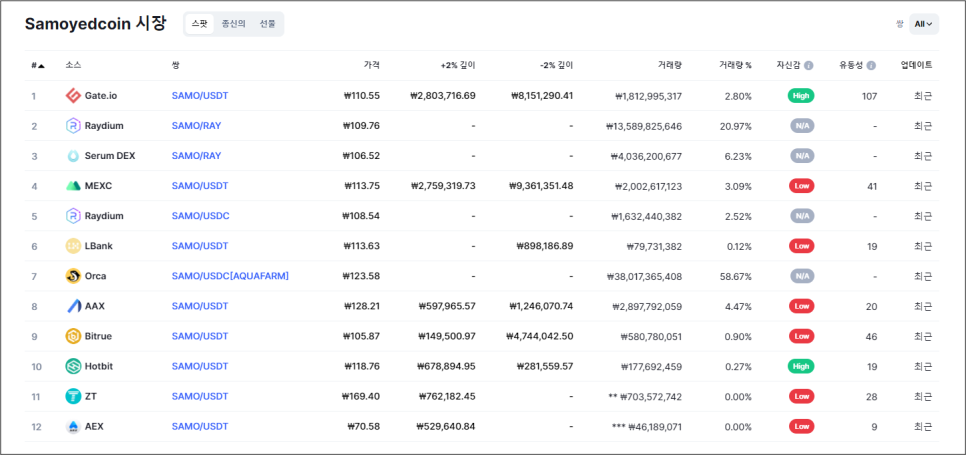The height and width of the screenshot is (455, 966).
Task: Click the Serum DEX exchange name
Action: 110,156
